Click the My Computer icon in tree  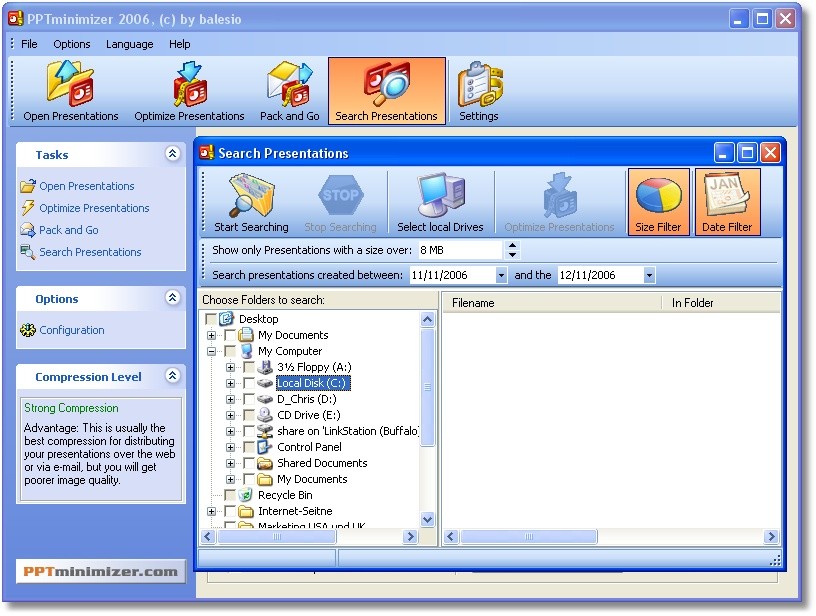click(246, 351)
